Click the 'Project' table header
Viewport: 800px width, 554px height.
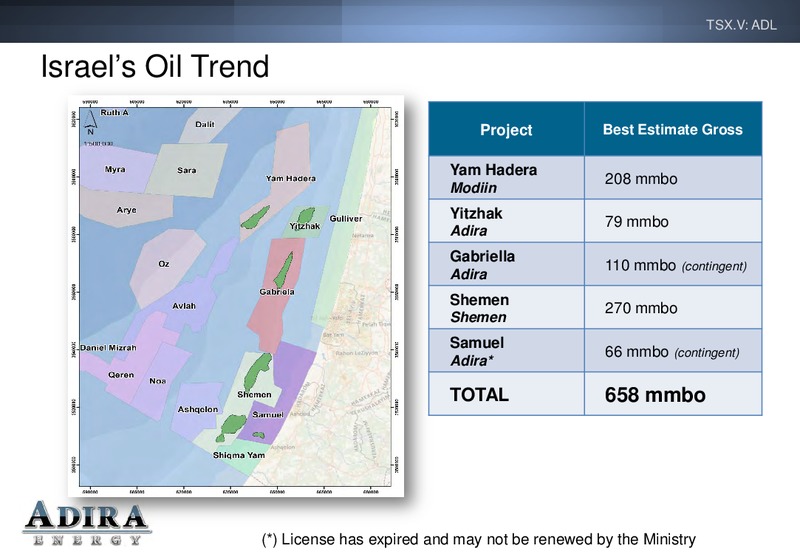pyautogui.click(x=506, y=130)
